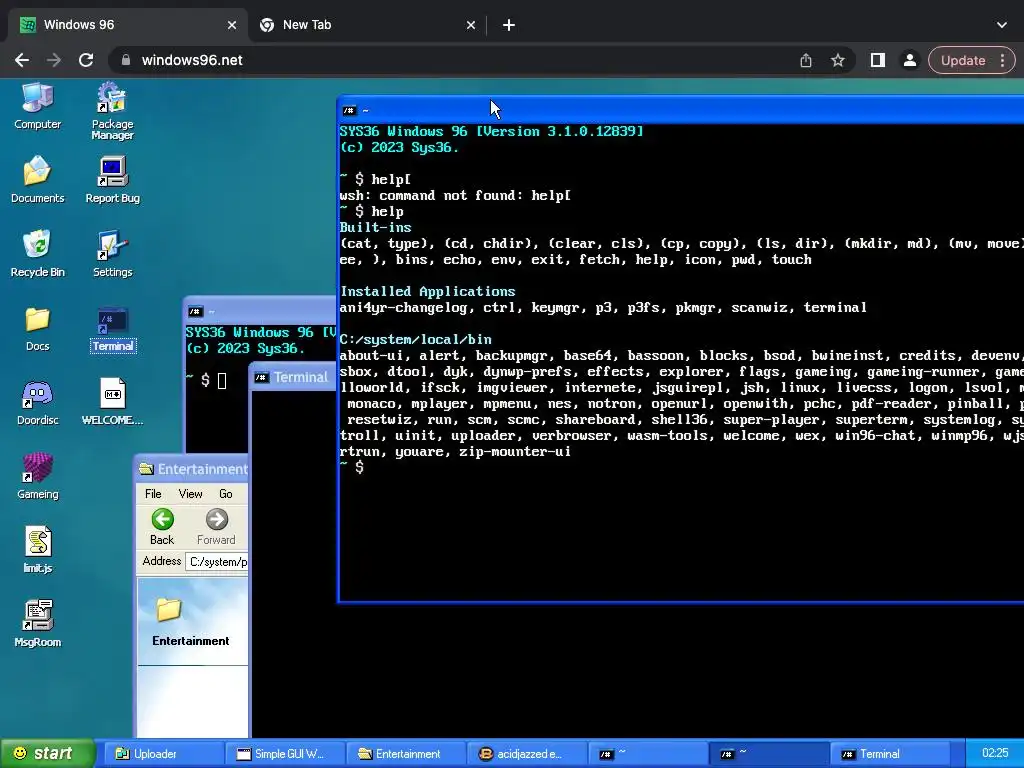Toggle the browser side panel icon

pos(878,60)
